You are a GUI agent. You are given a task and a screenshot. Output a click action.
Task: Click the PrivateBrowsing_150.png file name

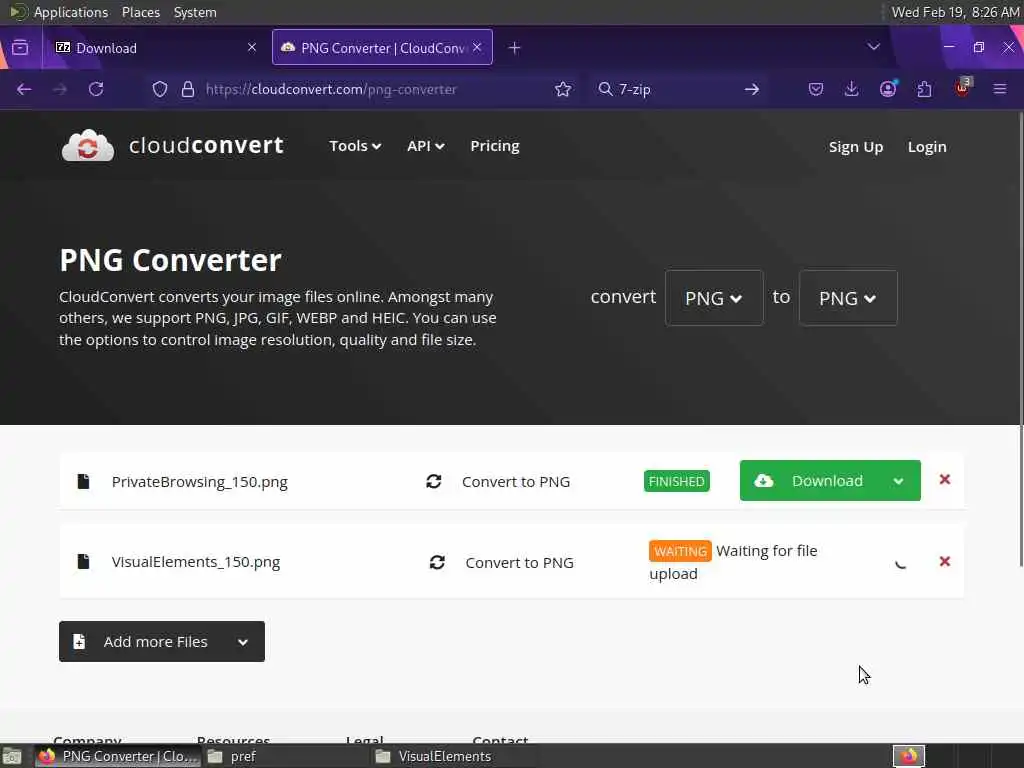click(199, 482)
